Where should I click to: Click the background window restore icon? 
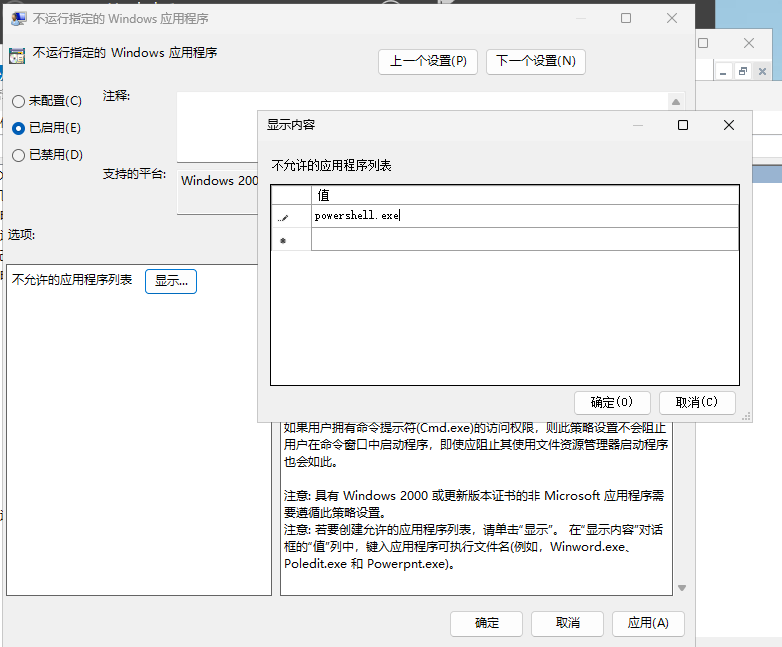(x=743, y=71)
